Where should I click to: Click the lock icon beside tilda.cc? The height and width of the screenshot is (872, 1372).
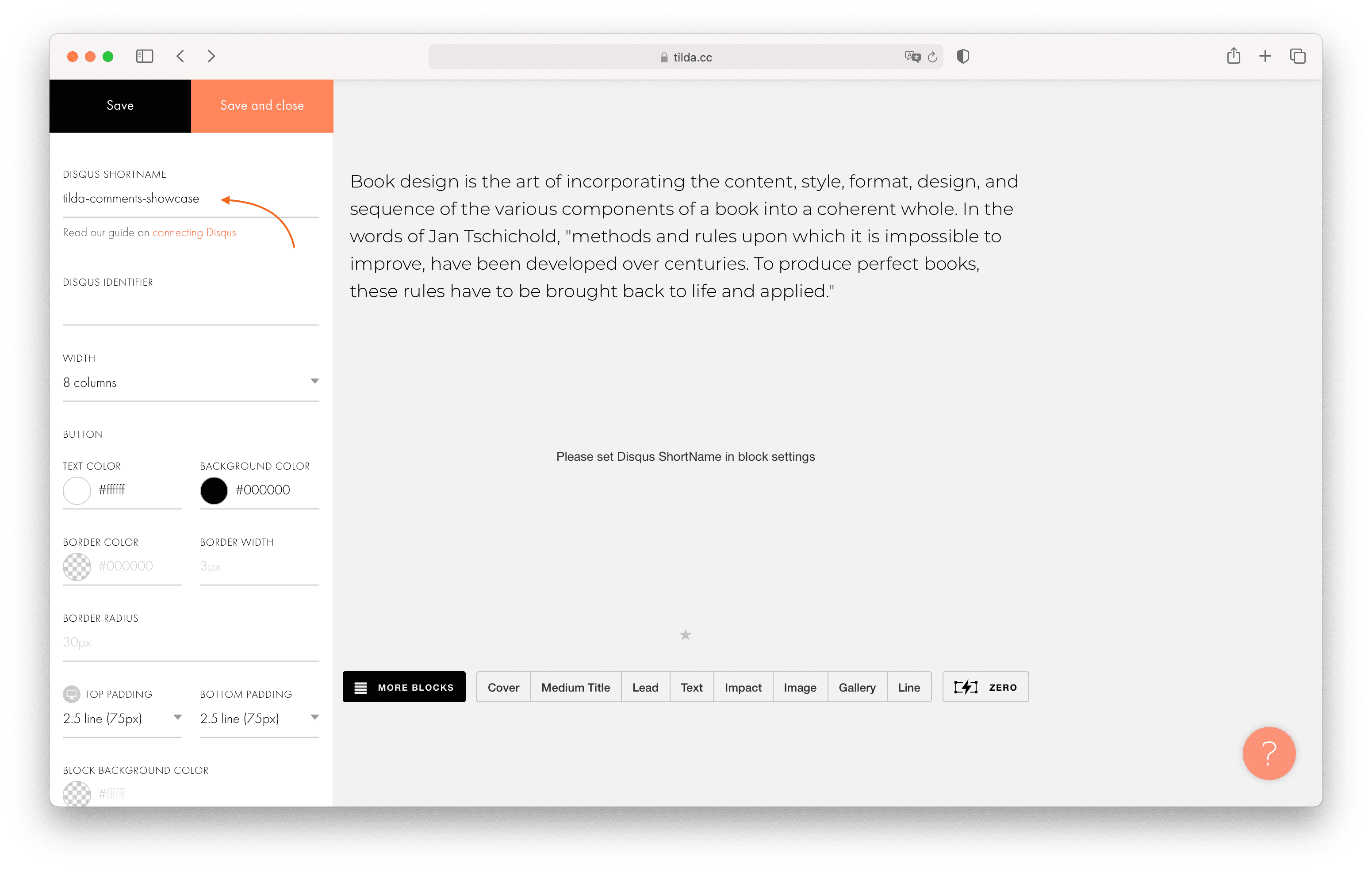[664, 57]
